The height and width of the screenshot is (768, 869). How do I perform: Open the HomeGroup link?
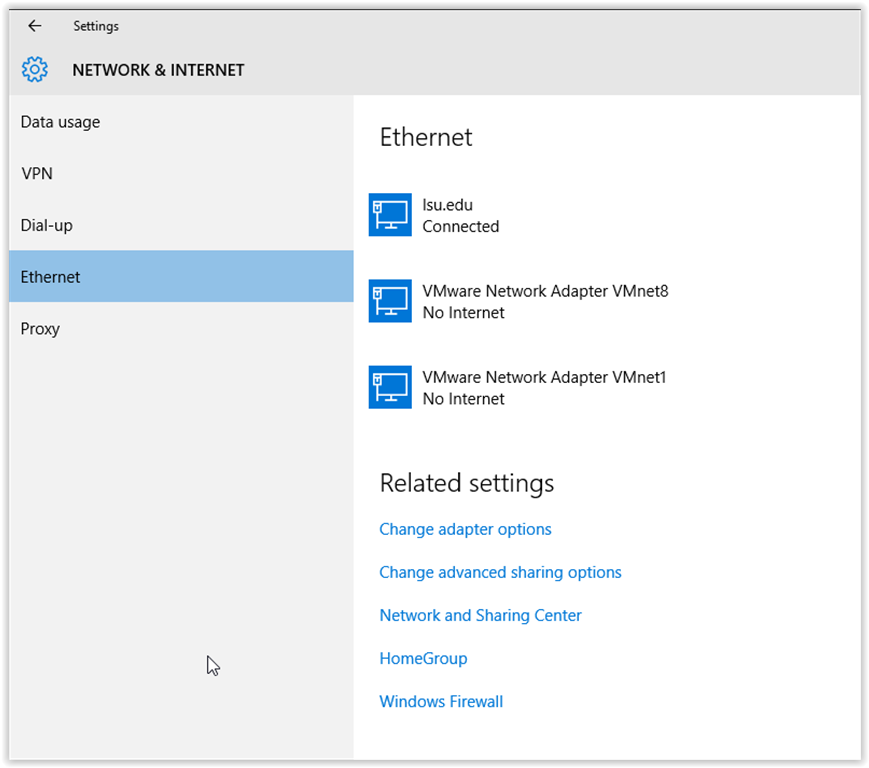423,658
